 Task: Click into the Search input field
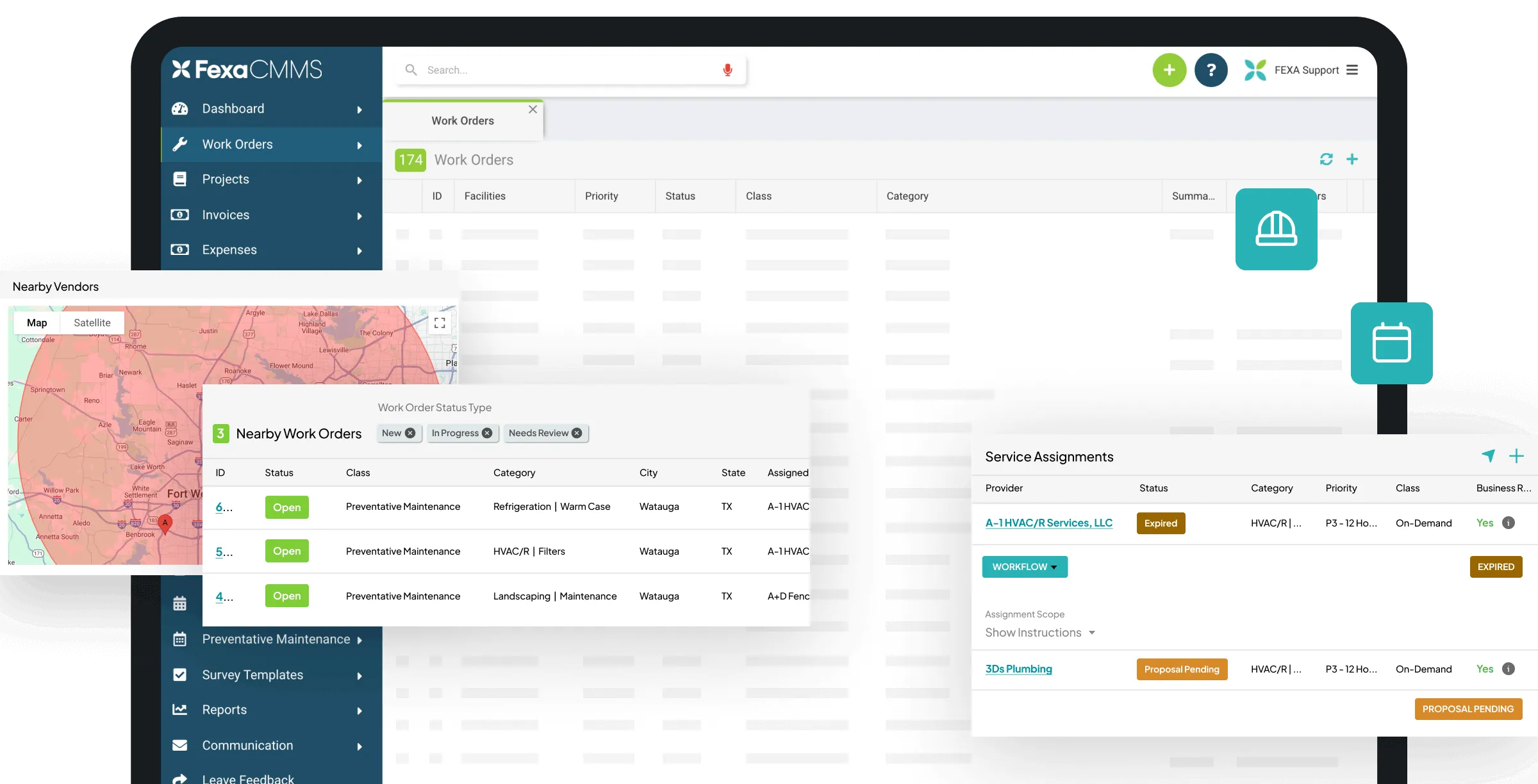pos(564,70)
